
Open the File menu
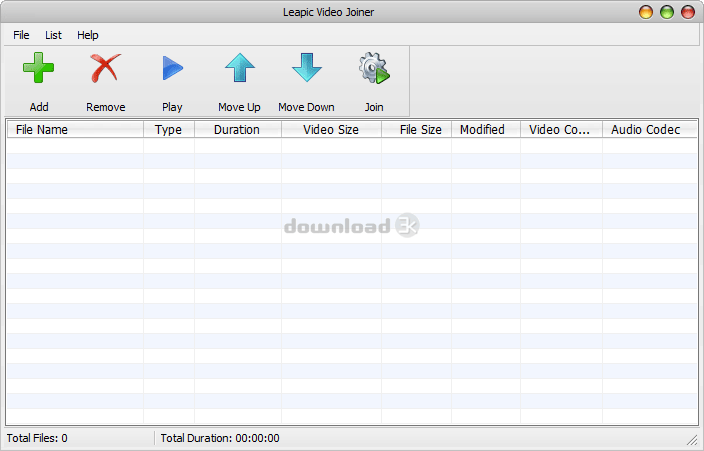tap(21, 35)
